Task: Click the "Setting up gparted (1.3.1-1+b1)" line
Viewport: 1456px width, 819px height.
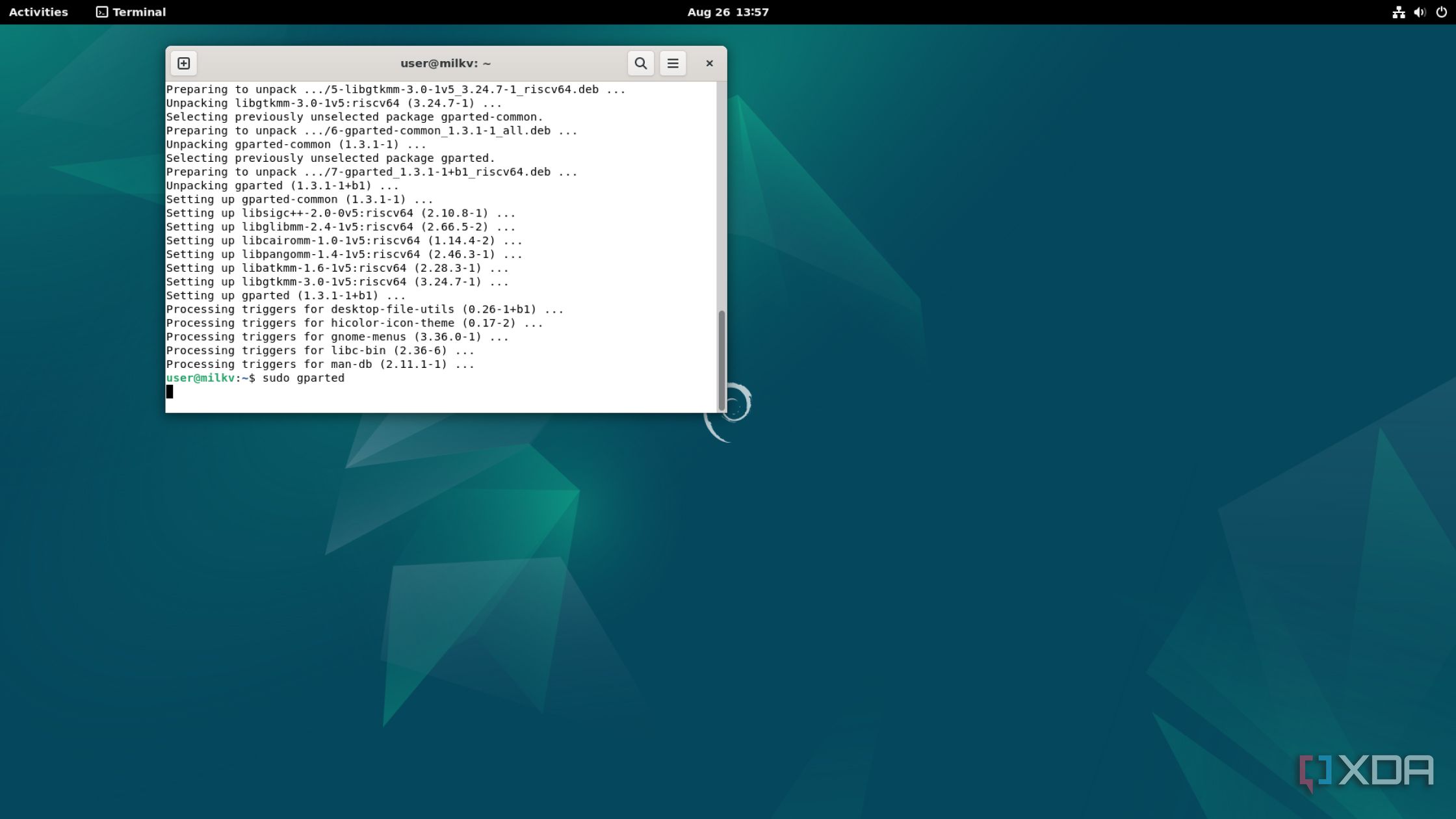Action: click(x=285, y=295)
